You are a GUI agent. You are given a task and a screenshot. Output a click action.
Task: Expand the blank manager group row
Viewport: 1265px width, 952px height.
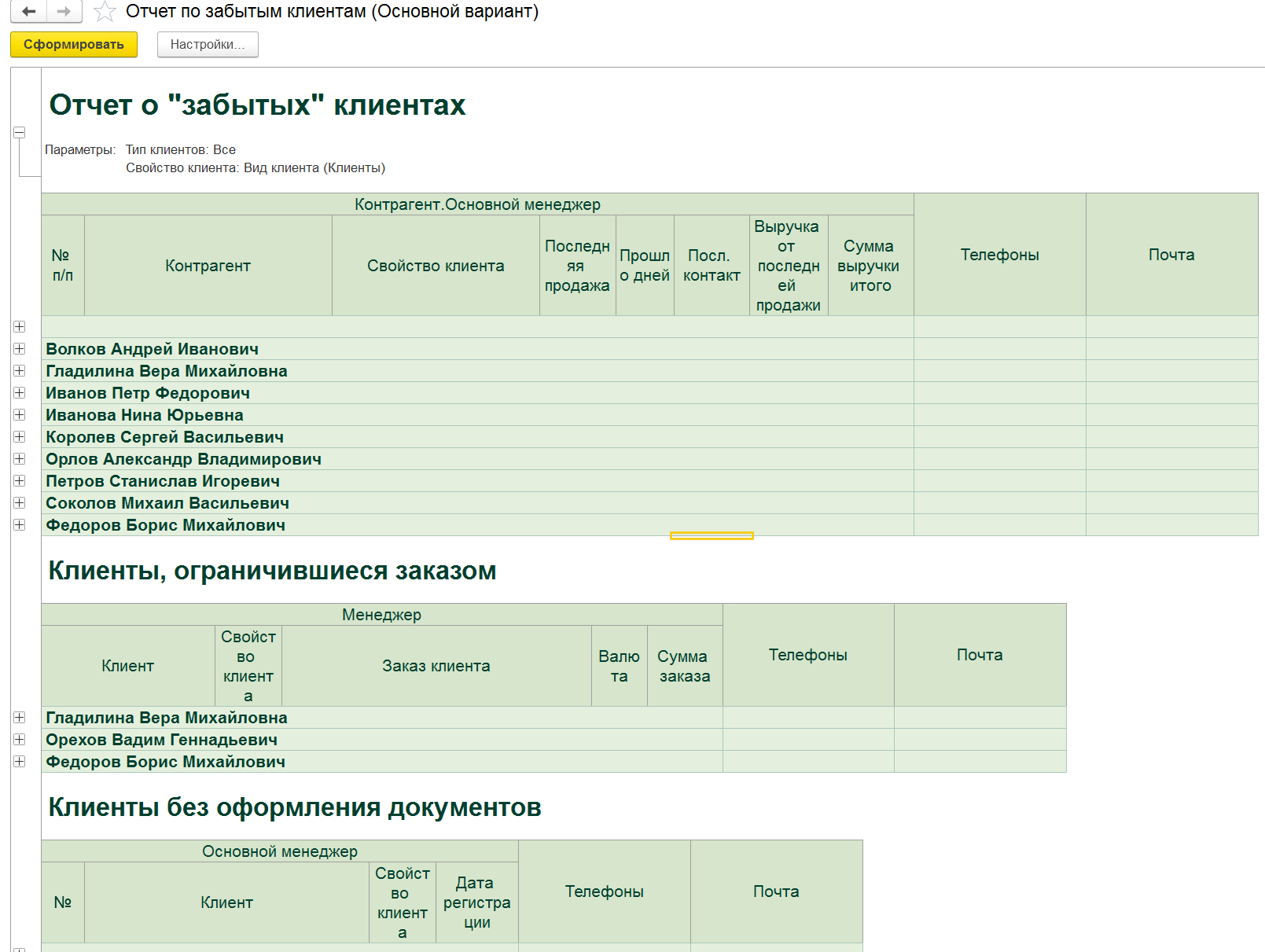point(20,327)
